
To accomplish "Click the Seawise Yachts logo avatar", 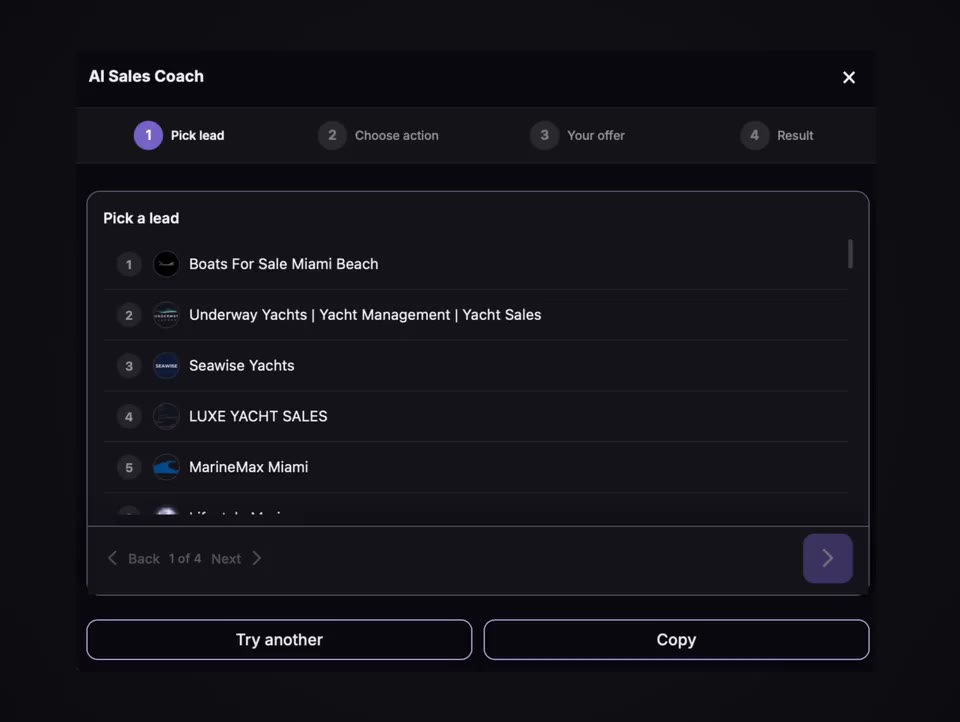I will [166, 366].
